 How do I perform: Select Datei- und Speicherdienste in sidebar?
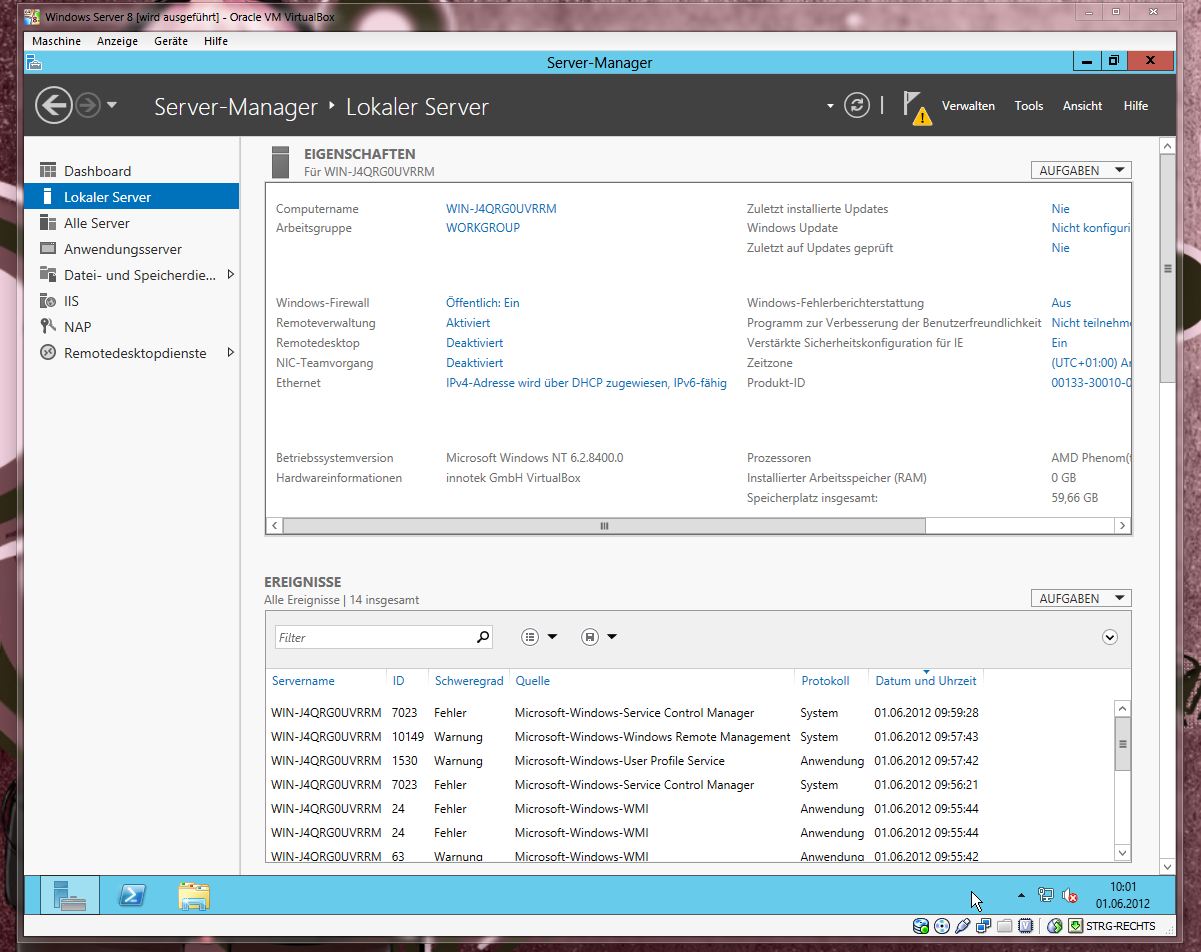click(x=131, y=275)
